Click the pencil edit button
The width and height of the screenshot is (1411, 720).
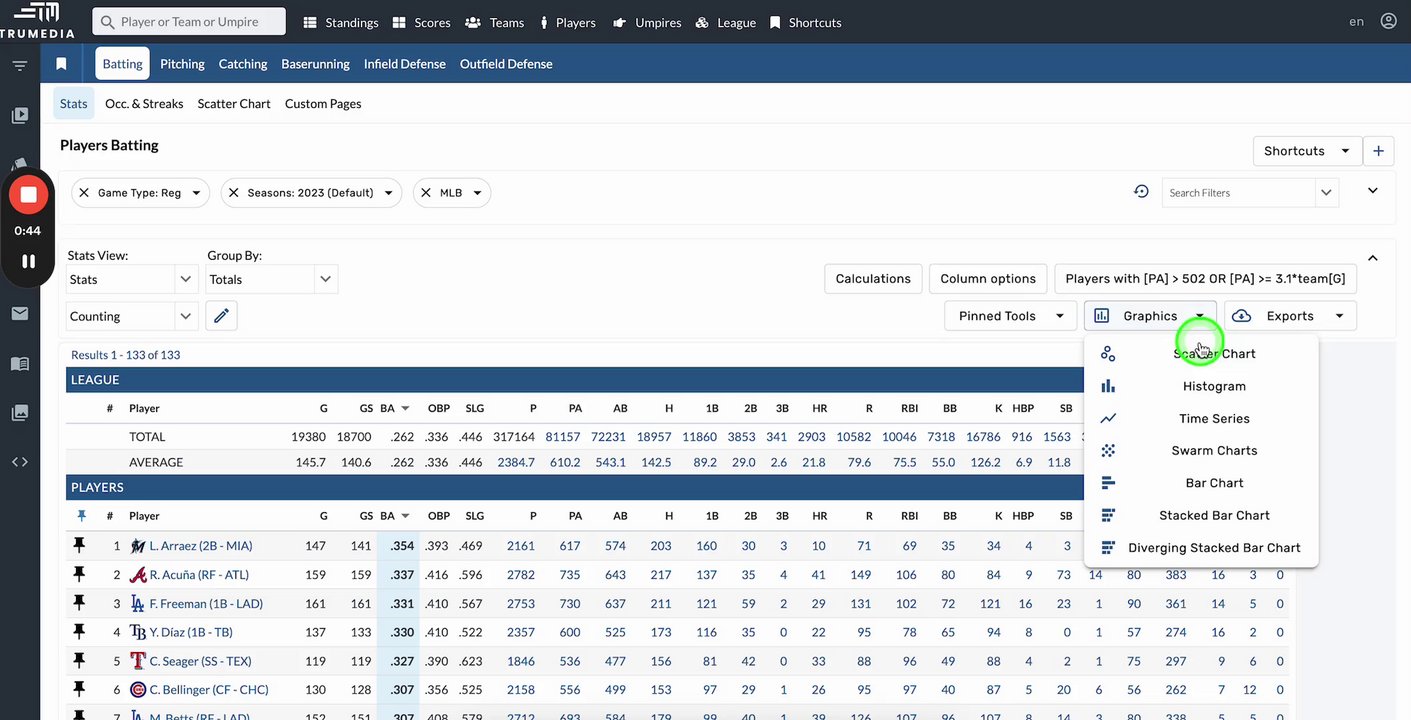point(222,316)
